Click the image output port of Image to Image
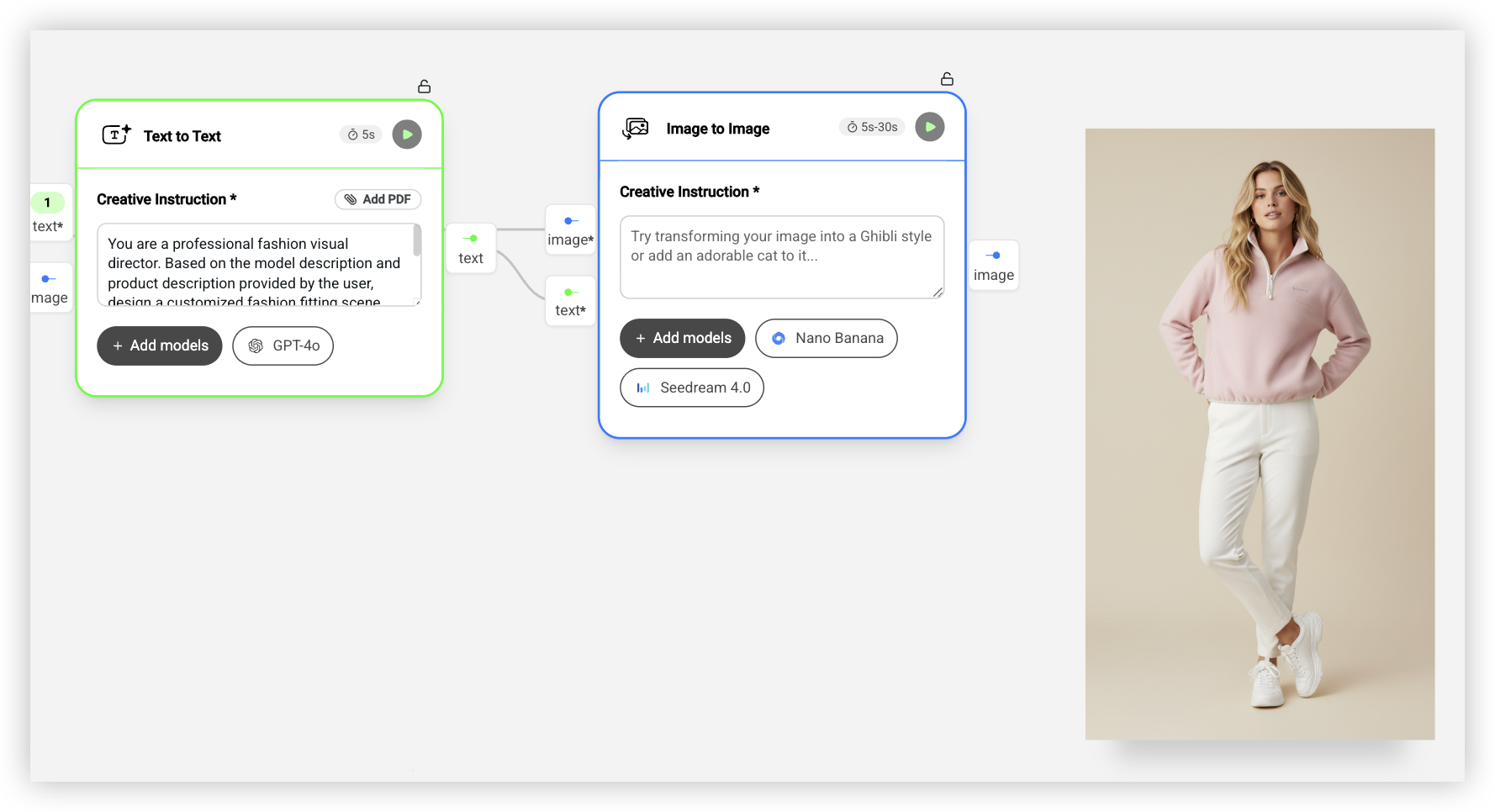 994,265
